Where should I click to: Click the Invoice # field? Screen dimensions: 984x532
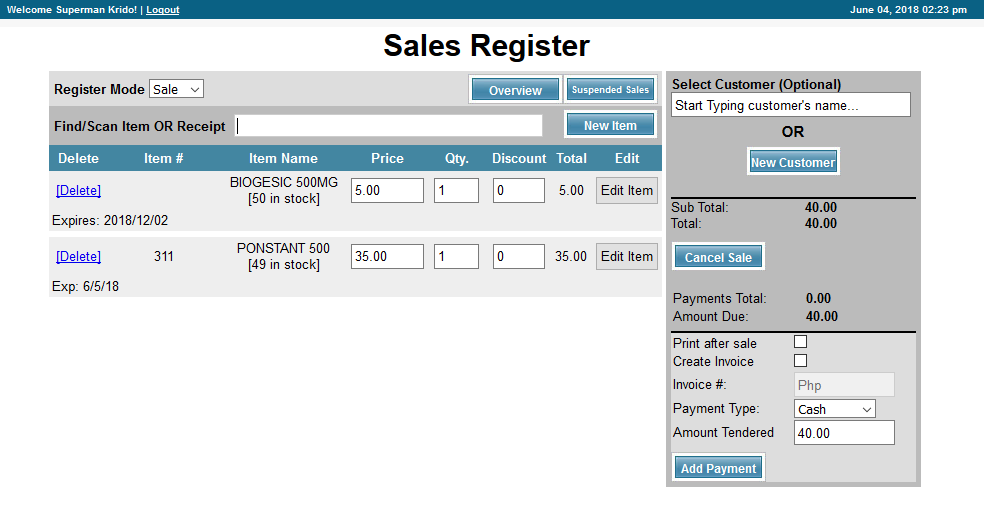844,385
